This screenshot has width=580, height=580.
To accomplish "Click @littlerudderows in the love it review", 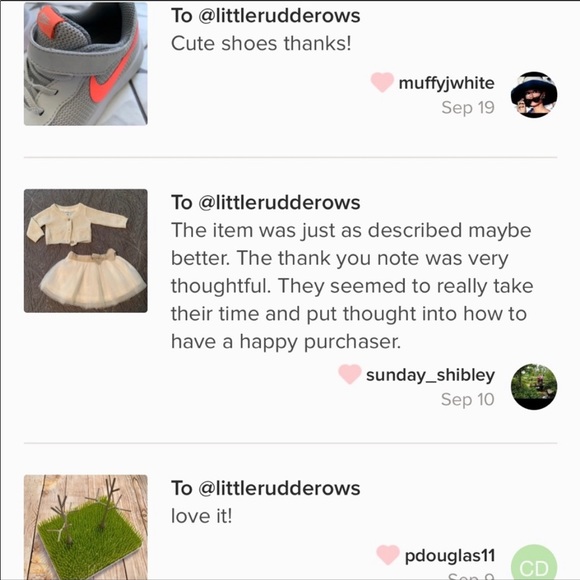I will click(279, 488).
